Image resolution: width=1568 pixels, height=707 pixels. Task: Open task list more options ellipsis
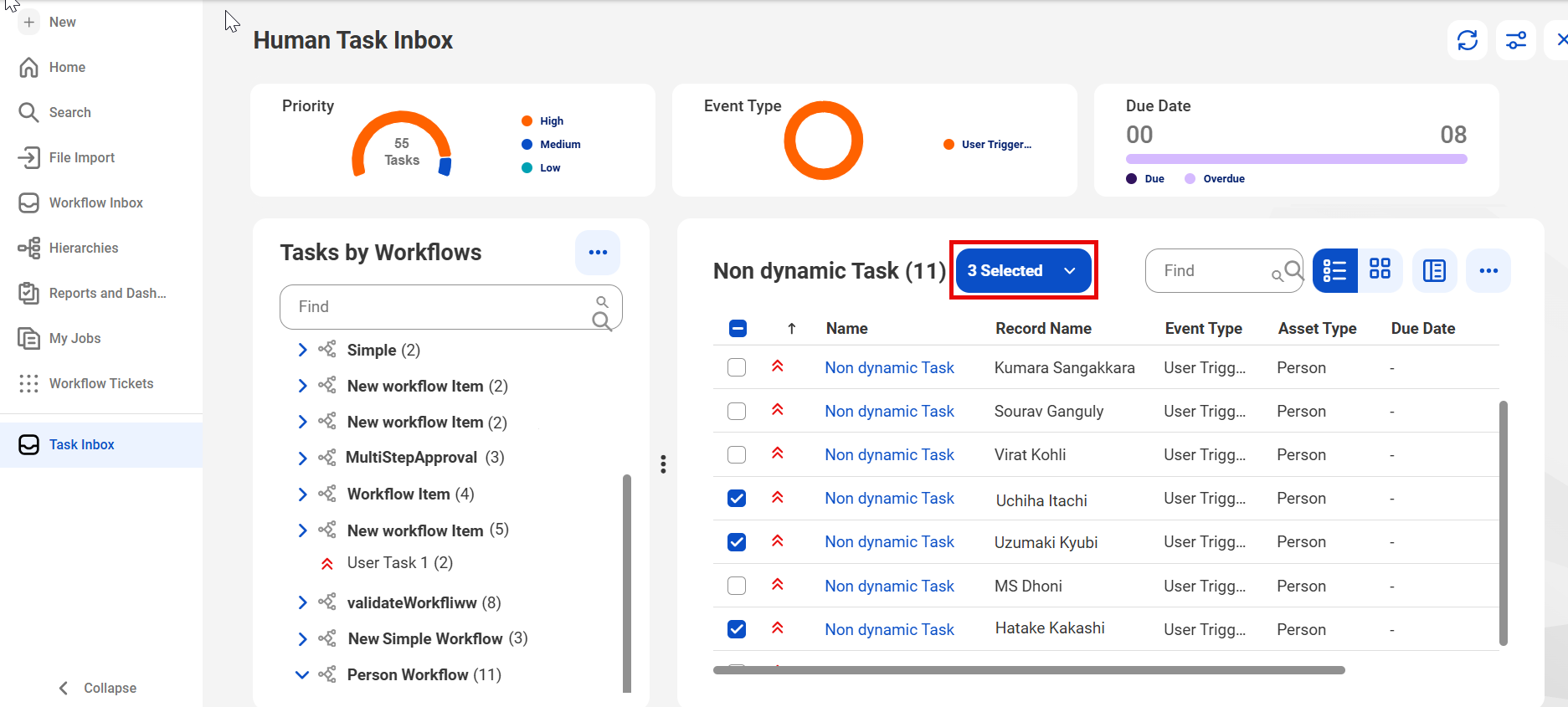[1488, 271]
